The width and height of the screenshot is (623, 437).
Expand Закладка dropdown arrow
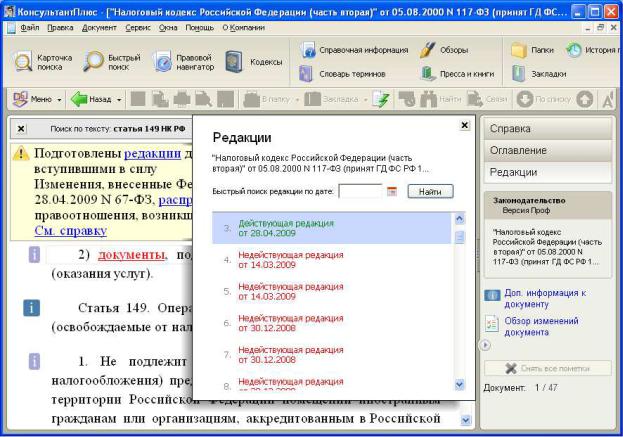point(366,100)
